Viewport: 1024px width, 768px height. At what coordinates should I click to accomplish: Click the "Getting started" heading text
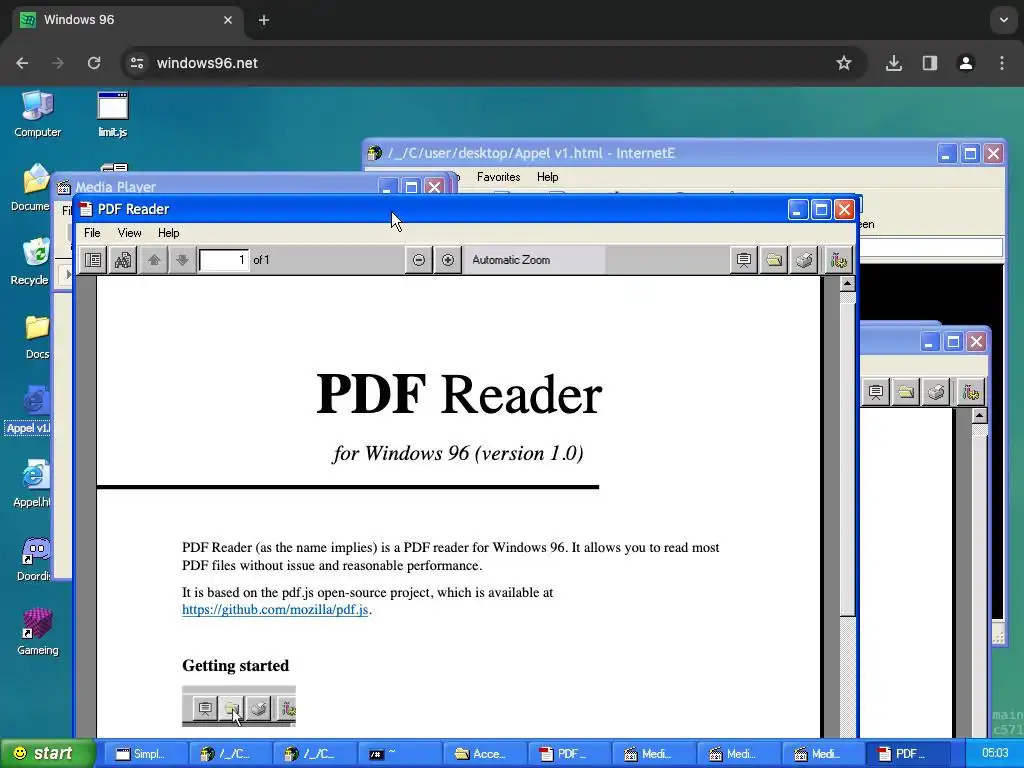(236, 665)
